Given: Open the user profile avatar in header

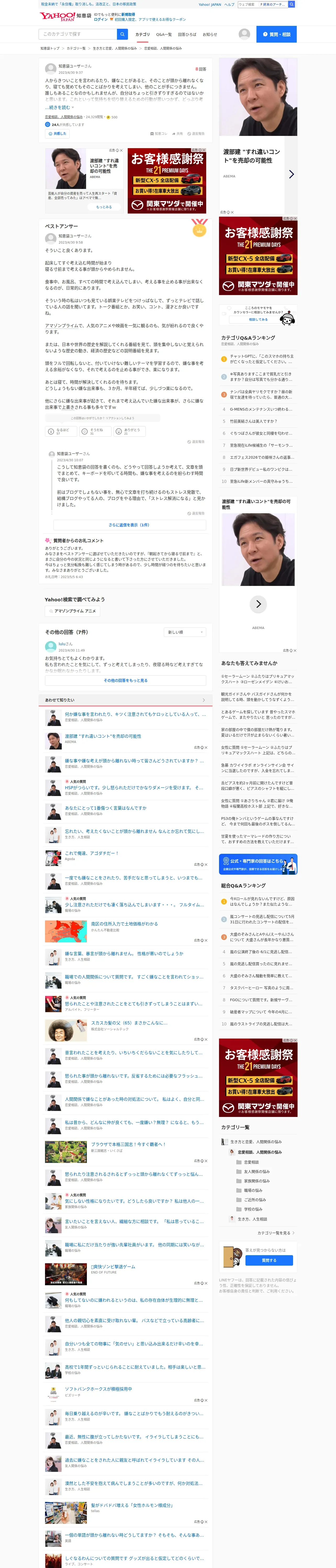Looking at the screenshot, I should click(x=244, y=34).
